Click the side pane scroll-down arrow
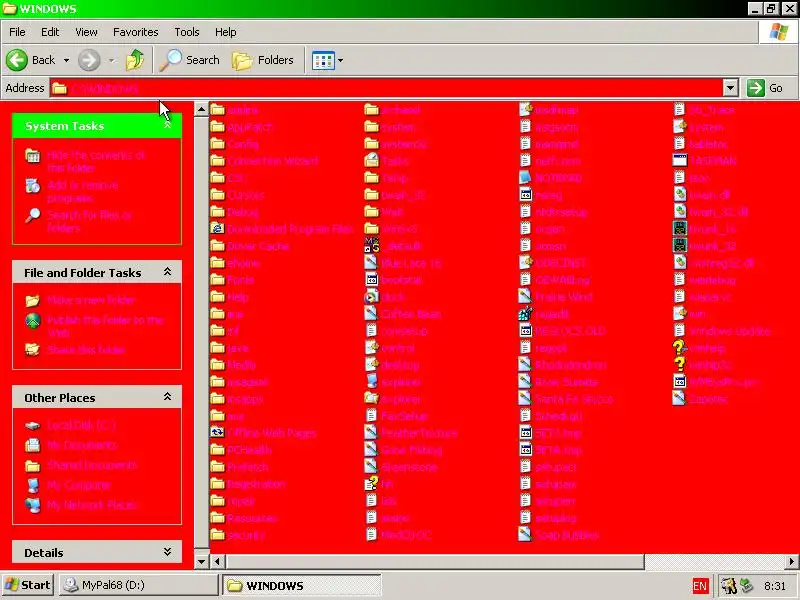800x600 pixels. [201, 562]
